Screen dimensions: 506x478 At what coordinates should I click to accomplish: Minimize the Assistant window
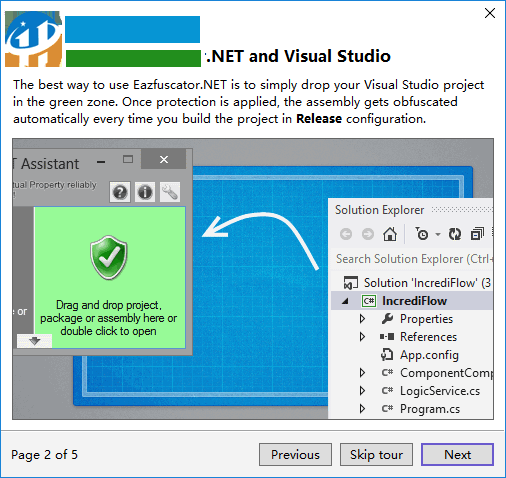pos(101,162)
